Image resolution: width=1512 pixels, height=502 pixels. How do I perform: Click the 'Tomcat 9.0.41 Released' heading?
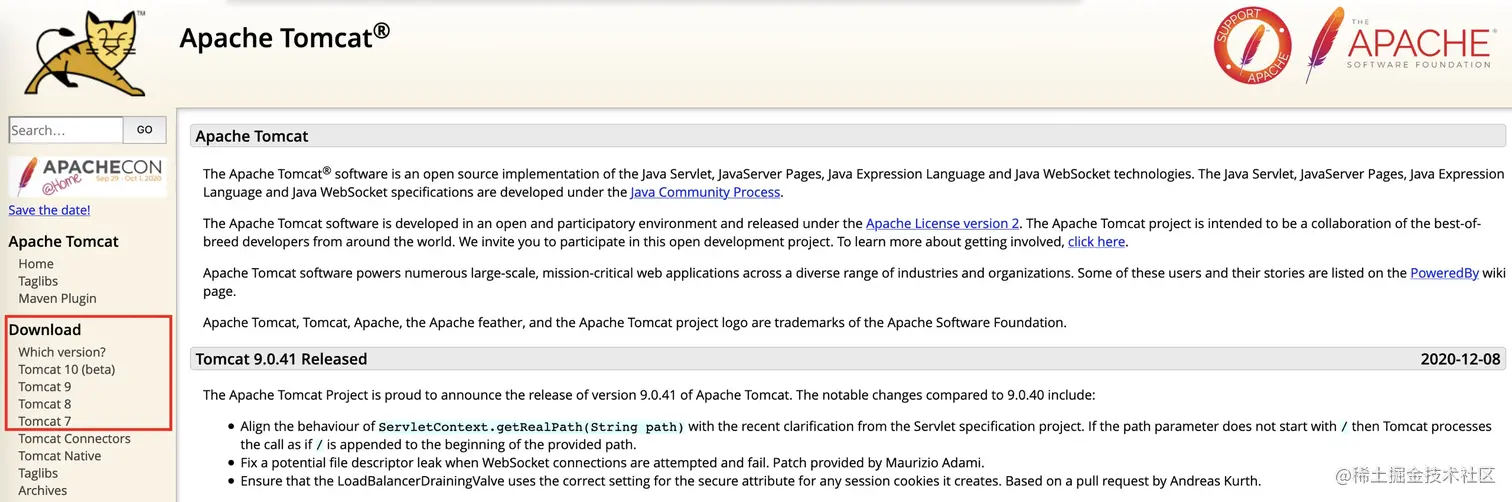(281, 359)
